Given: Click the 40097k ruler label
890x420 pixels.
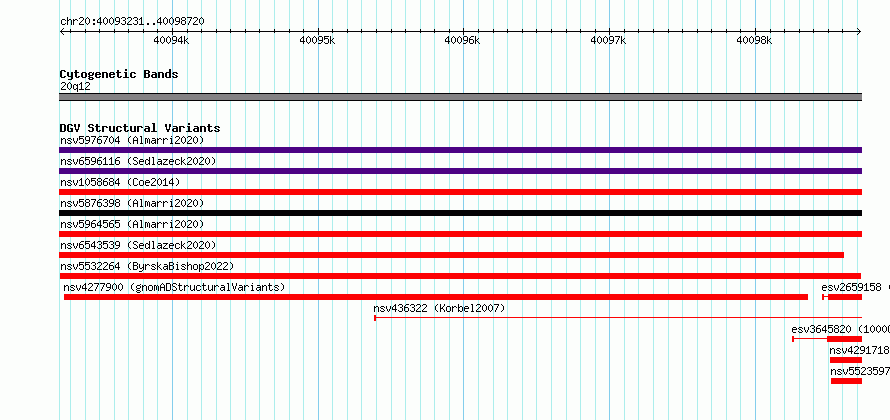Looking at the screenshot, I should pyautogui.click(x=609, y=40).
